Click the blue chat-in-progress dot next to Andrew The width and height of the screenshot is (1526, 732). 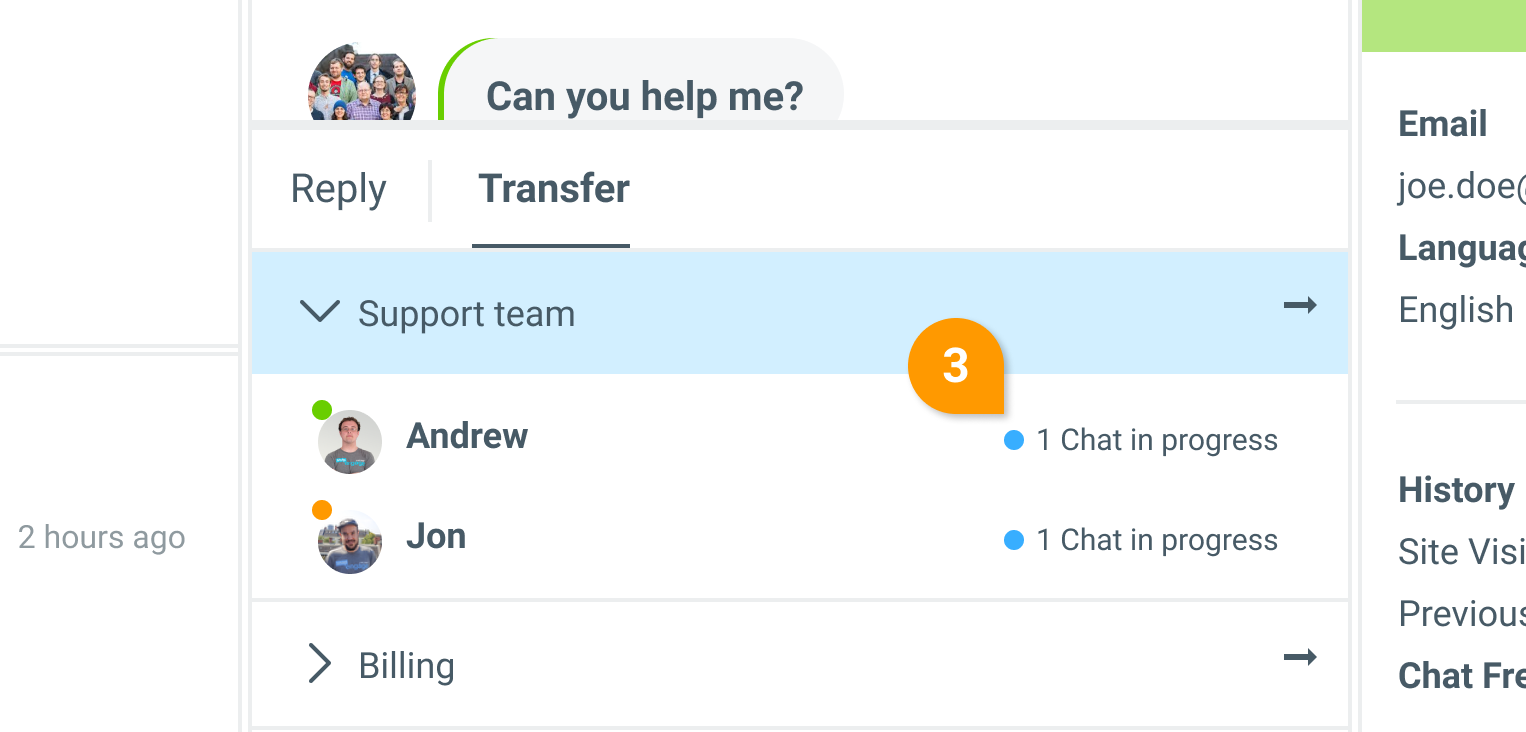pos(1014,440)
